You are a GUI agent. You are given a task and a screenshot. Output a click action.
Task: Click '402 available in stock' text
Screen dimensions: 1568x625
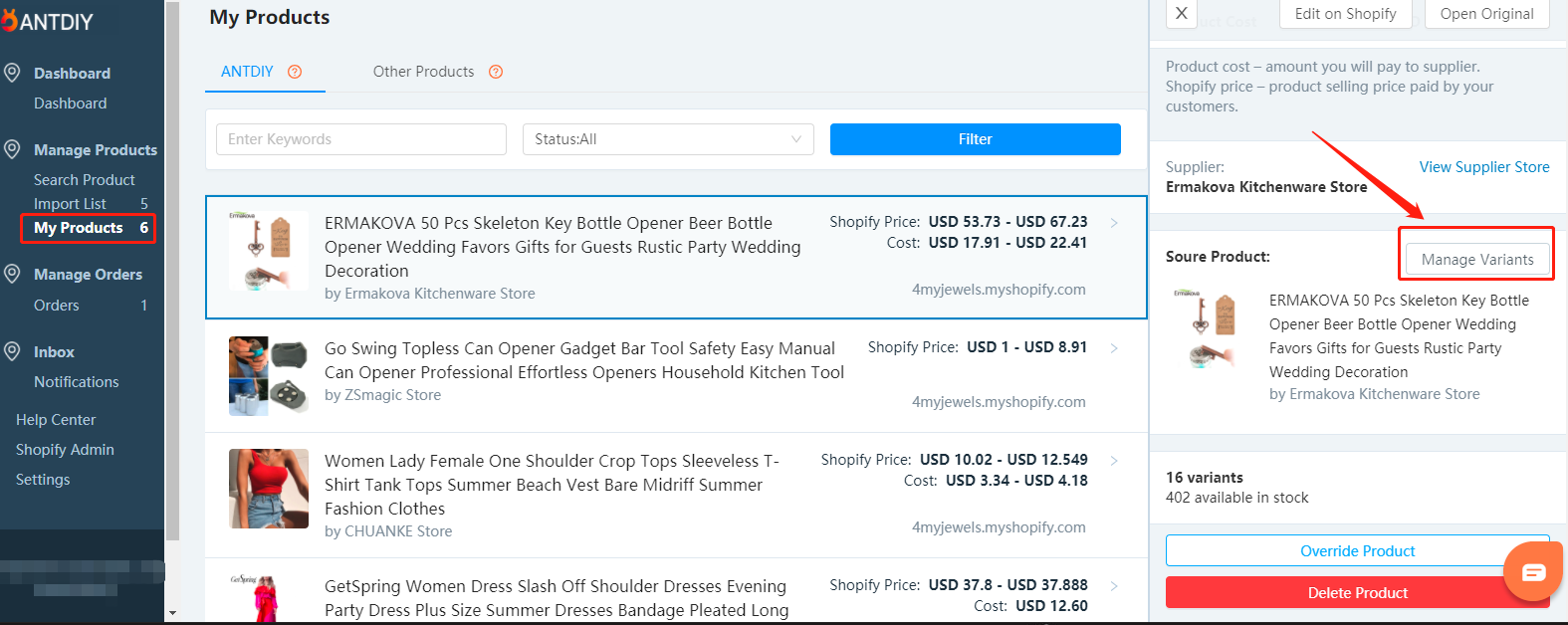click(x=1237, y=498)
